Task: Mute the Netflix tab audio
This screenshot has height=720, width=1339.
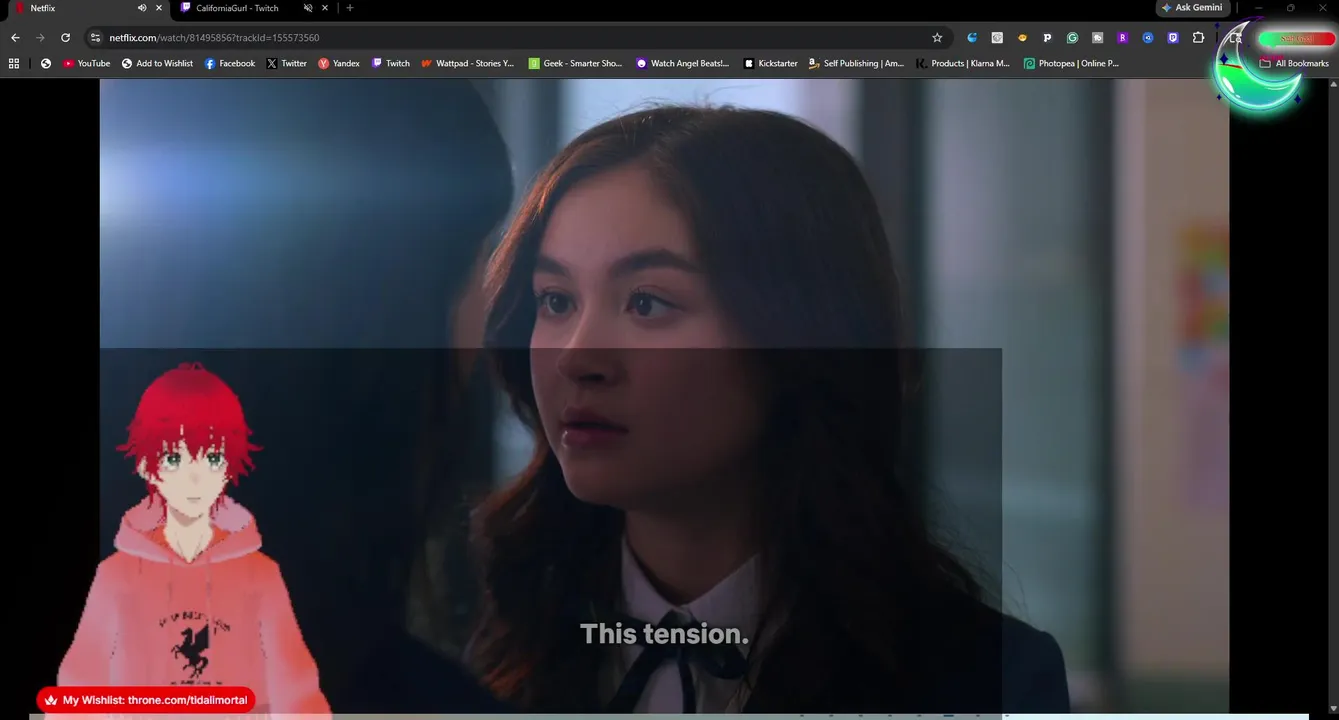Action: (142, 8)
